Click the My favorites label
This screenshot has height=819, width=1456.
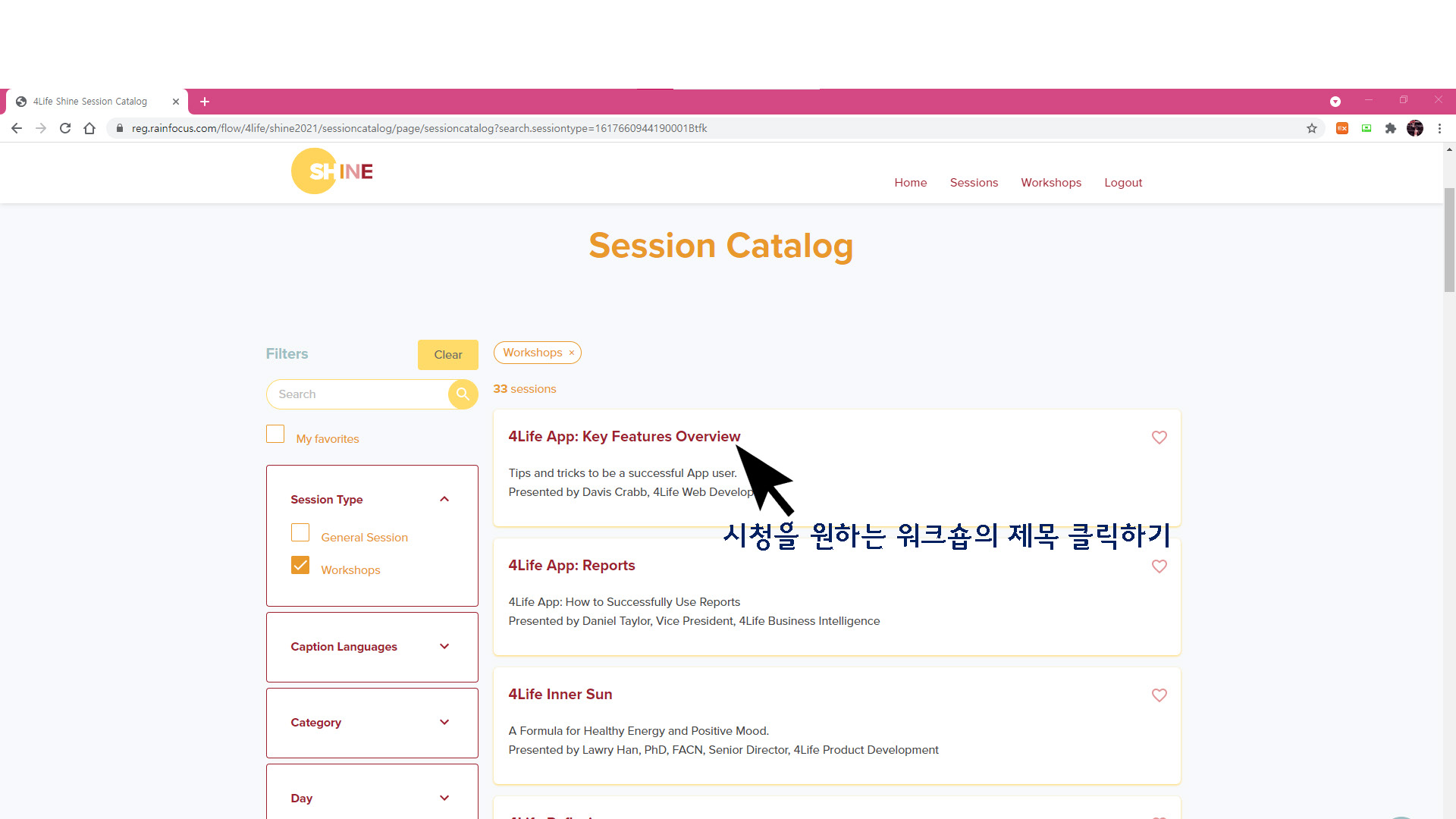click(328, 439)
